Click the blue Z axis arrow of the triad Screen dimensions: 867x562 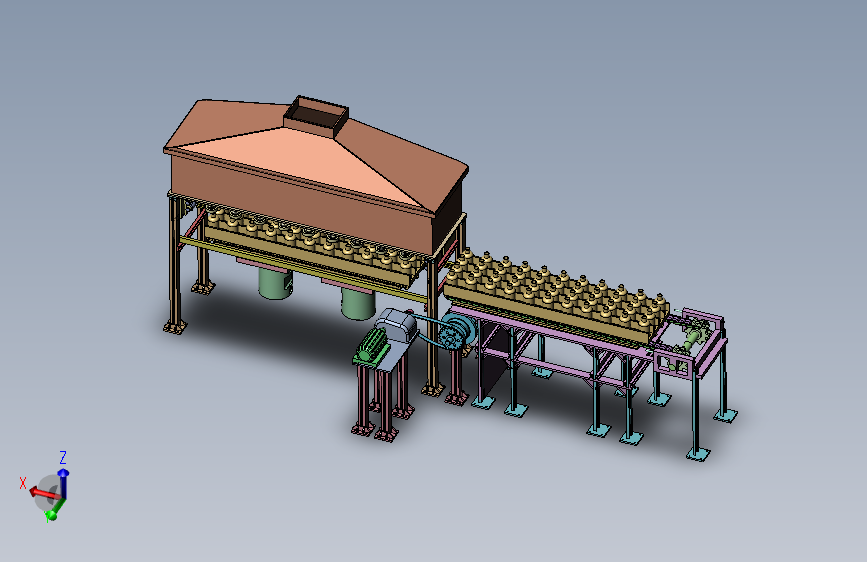pyautogui.click(x=64, y=482)
